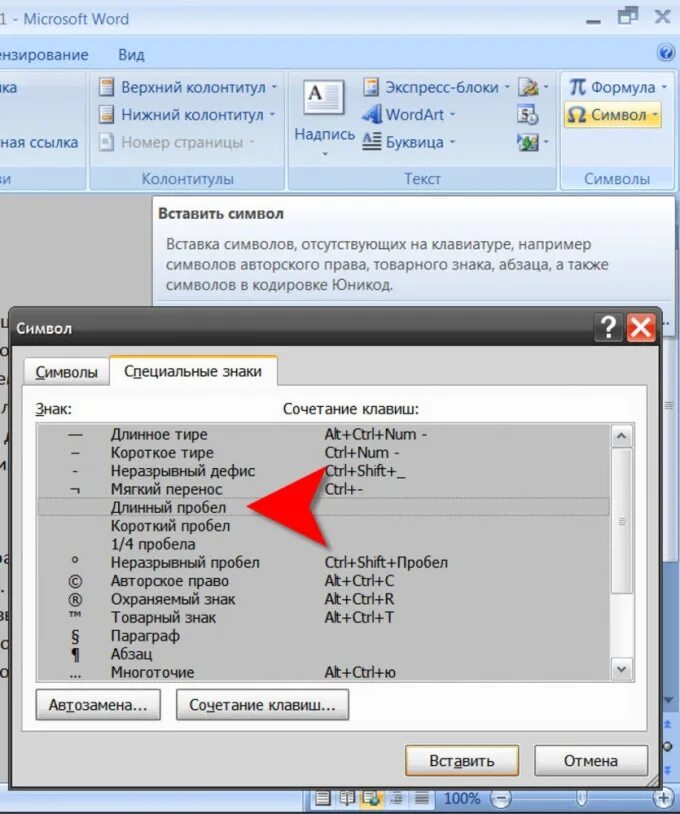The height and width of the screenshot is (814, 680).
Task: Switch to Outline view icon
Action: click(x=397, y=798)
